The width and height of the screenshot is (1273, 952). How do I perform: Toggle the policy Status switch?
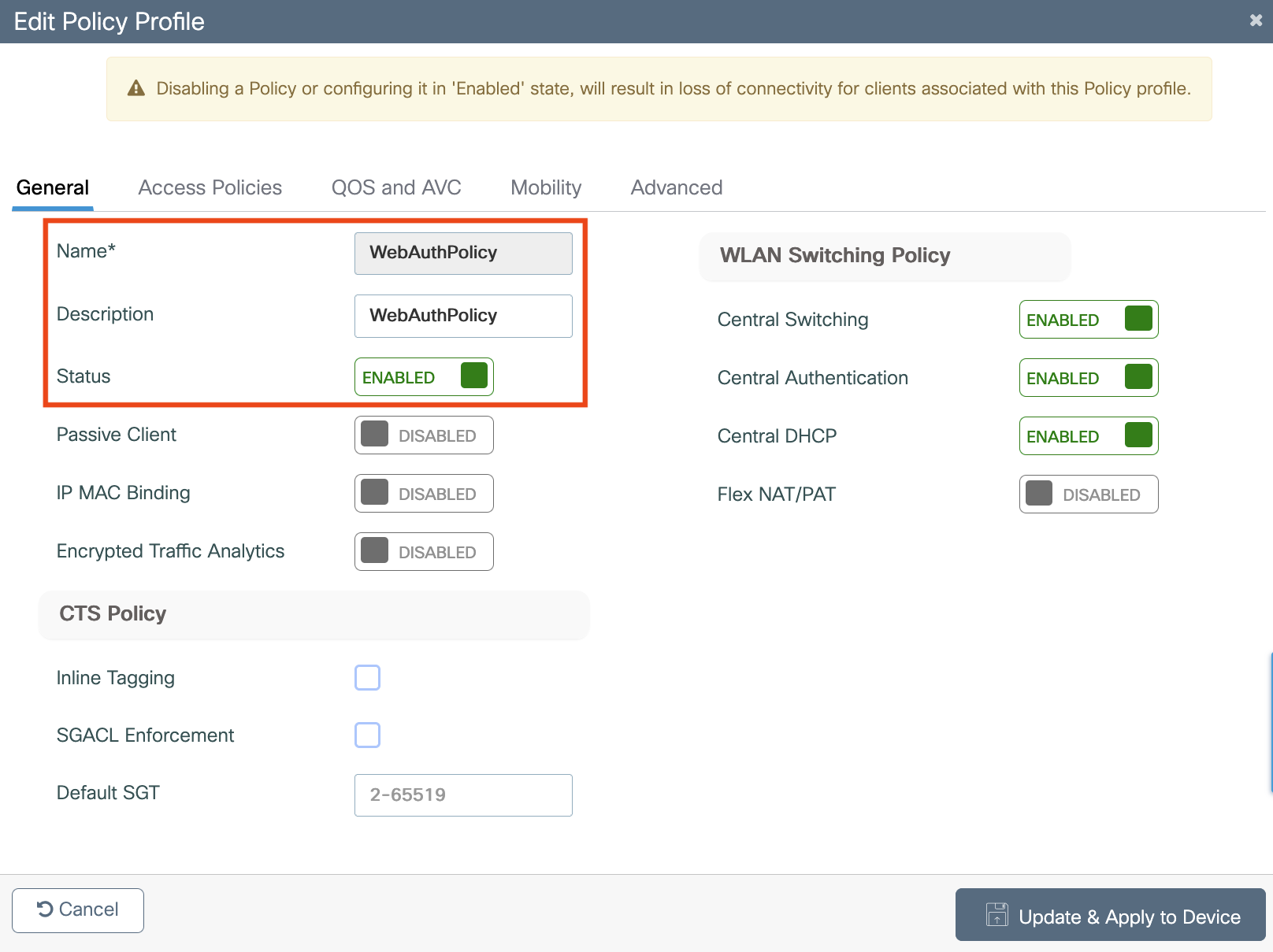424,377
